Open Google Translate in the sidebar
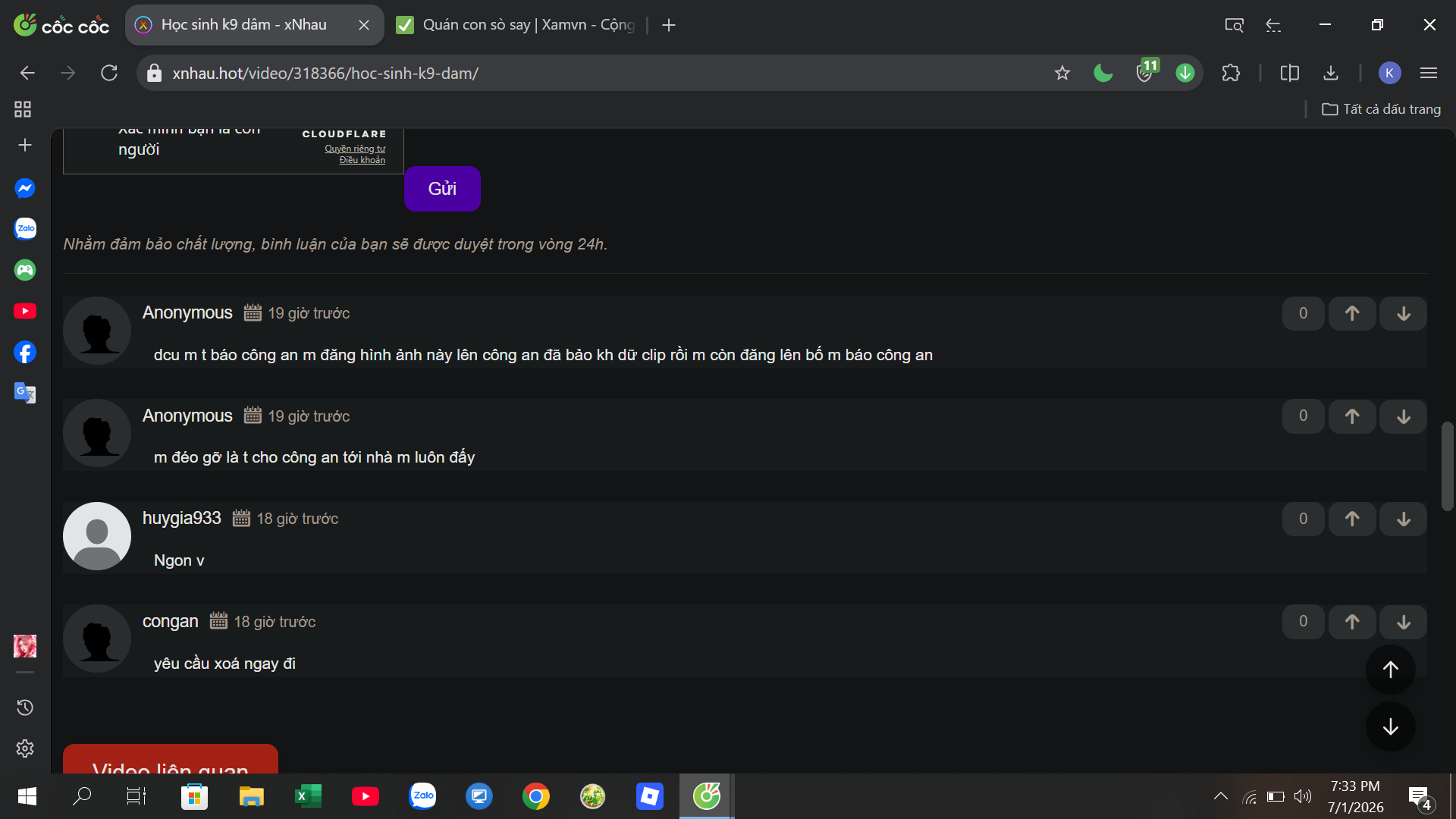 pyautogui.click(x=25, y=393)
